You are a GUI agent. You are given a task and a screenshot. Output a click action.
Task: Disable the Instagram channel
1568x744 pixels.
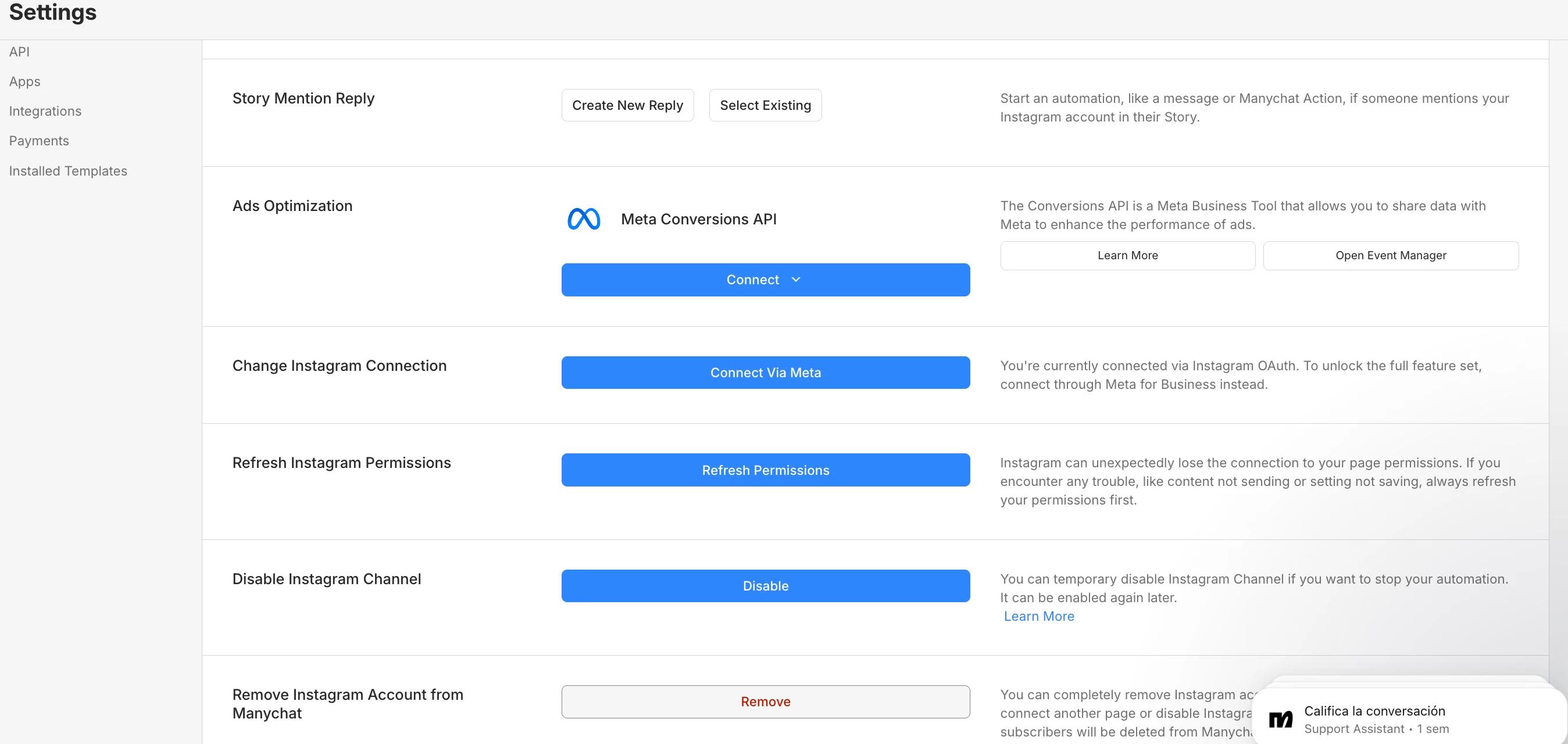[765, 586]
